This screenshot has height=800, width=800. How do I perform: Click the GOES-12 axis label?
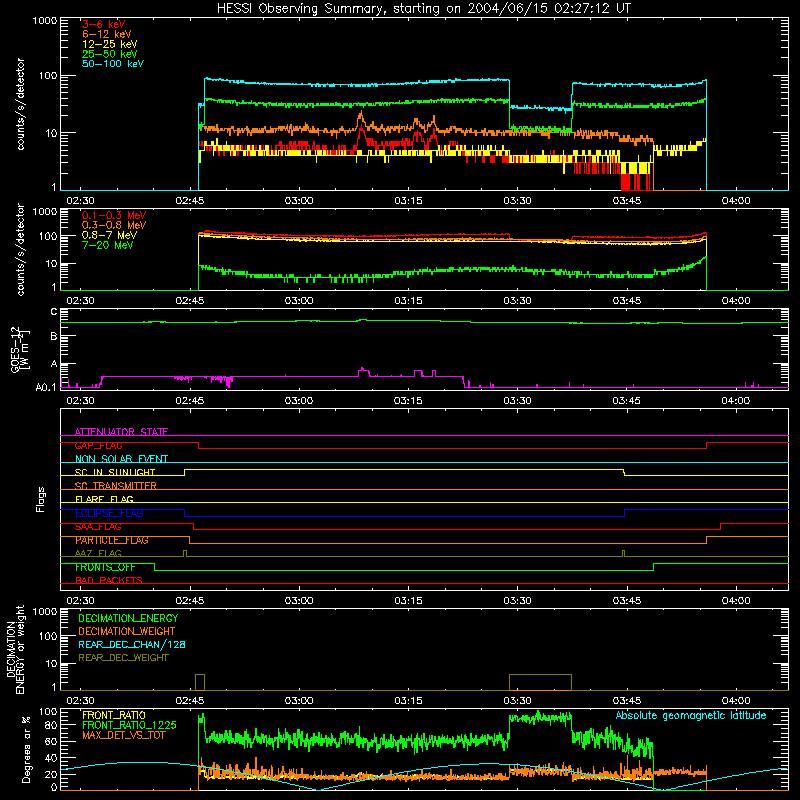[x=19, y=349]
